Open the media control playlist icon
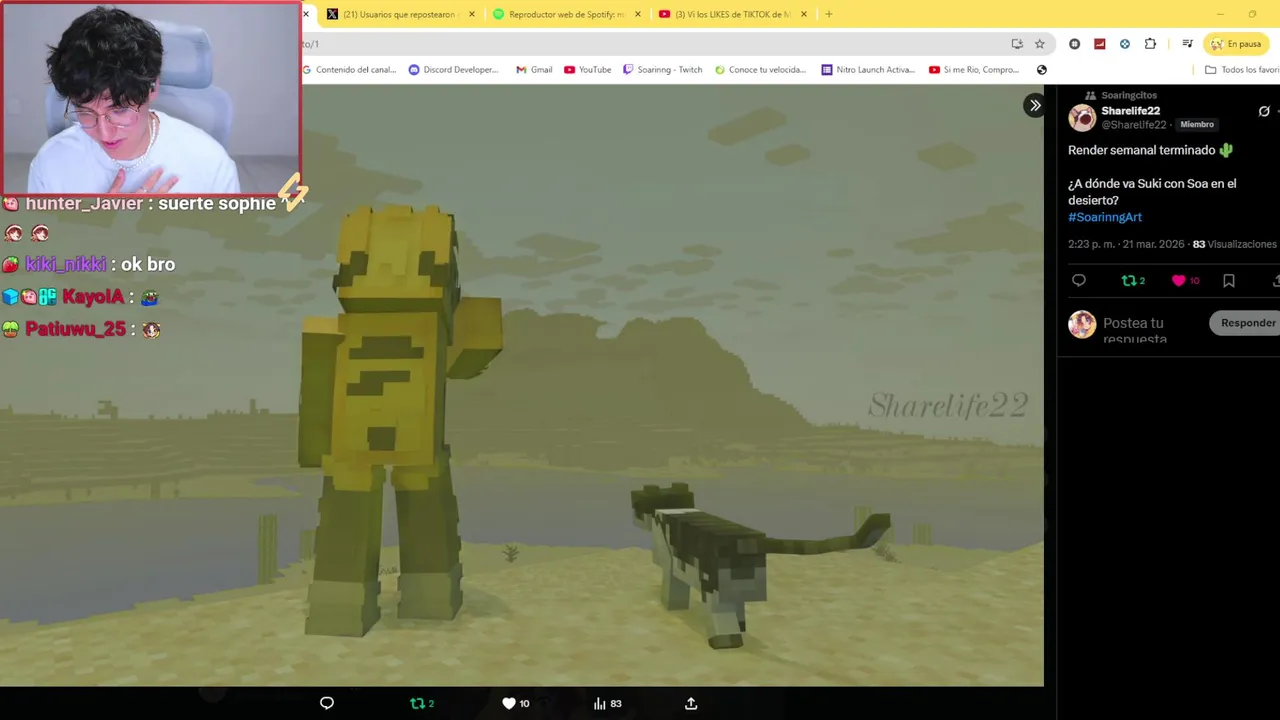This screenshot has height=720, width=1280. (1187, 44)
